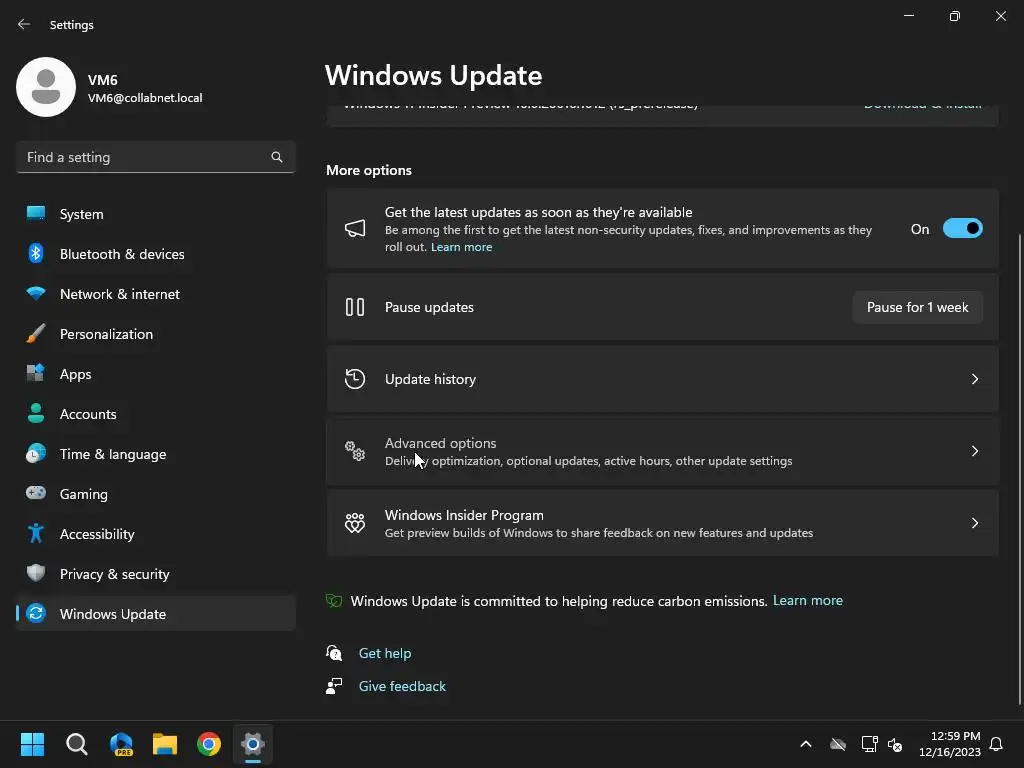Image resolution: width=1024 pixels, height=768 pixels.
Task: Expand Windows Insider Program chevron
Action: [974, 522]
